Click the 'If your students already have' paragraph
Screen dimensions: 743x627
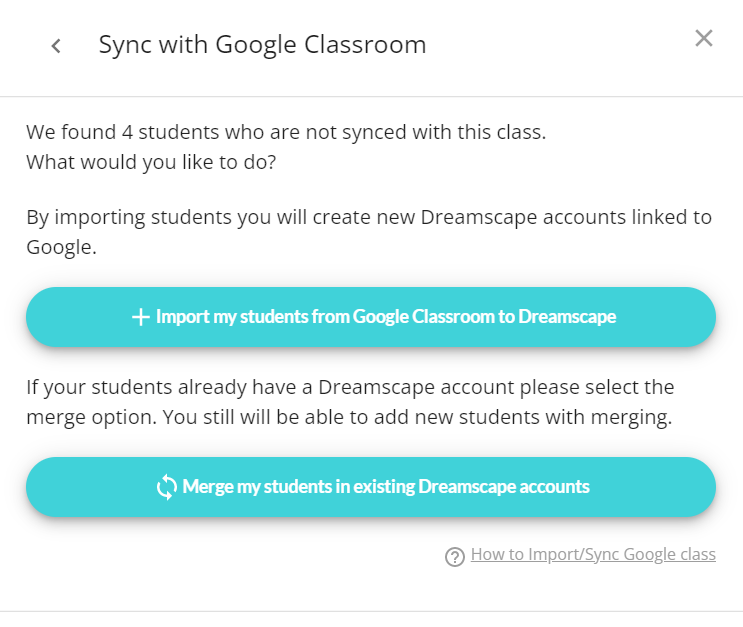tap(350, 402)
